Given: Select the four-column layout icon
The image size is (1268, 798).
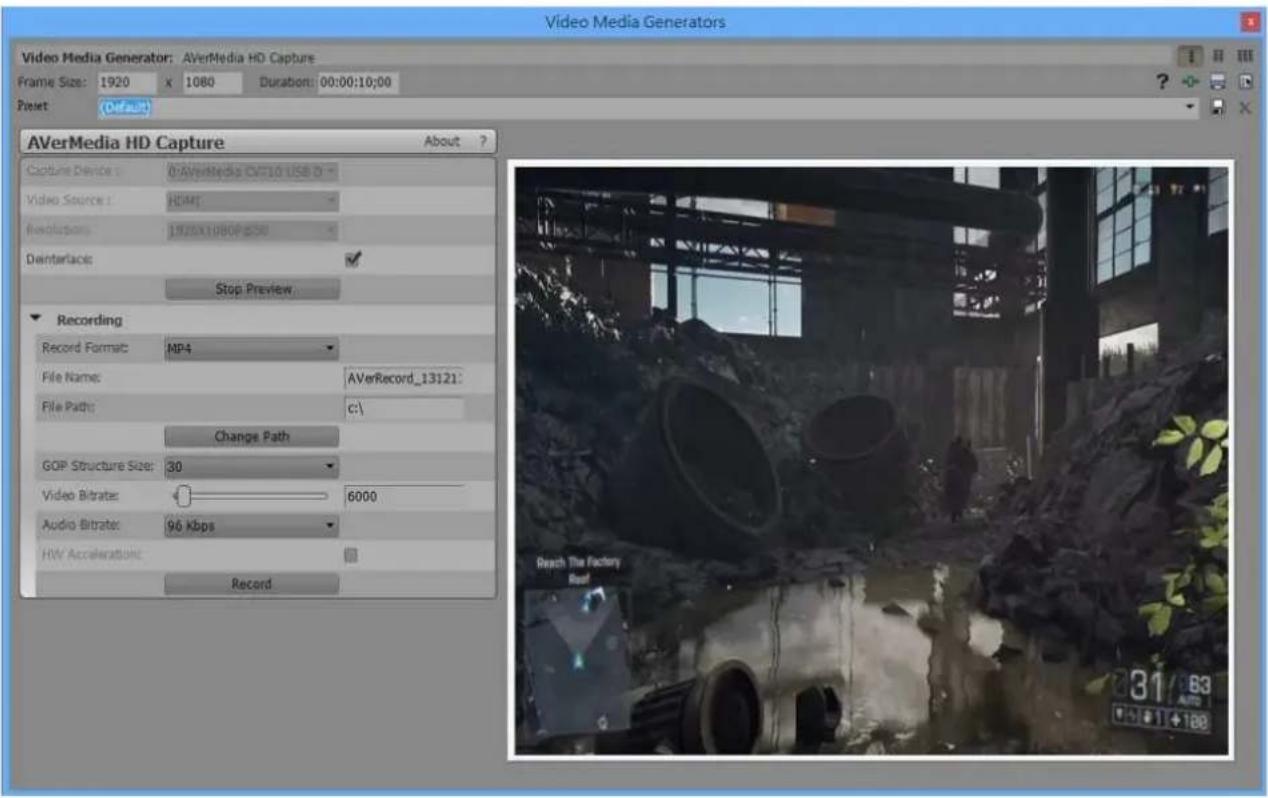Looking at the screenshot, I should click(1244, 58).
